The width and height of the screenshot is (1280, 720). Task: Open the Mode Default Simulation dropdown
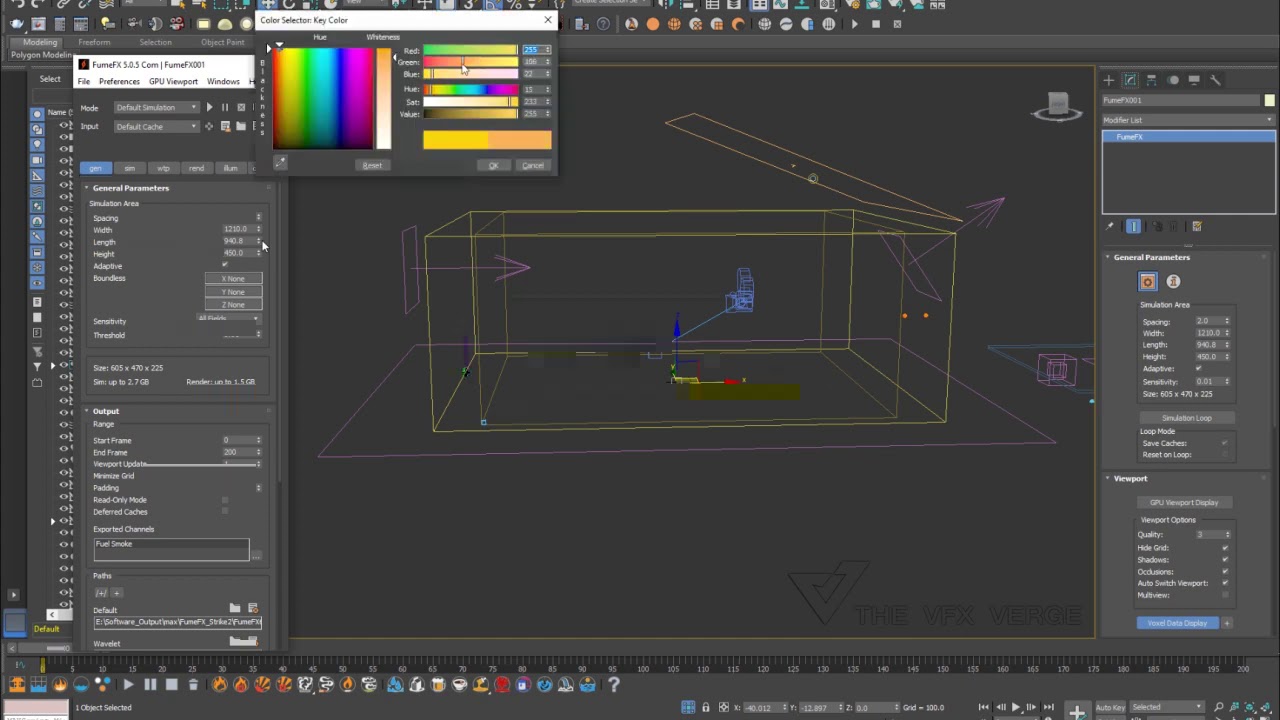(x=156, y=107)
